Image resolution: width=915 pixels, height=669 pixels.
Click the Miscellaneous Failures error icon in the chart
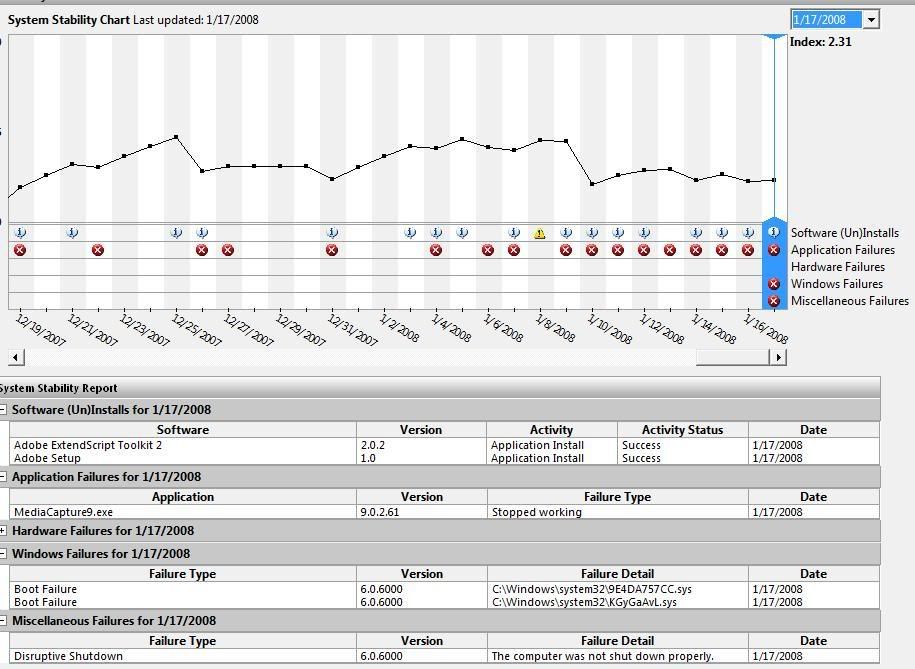(x=773, y=301)
